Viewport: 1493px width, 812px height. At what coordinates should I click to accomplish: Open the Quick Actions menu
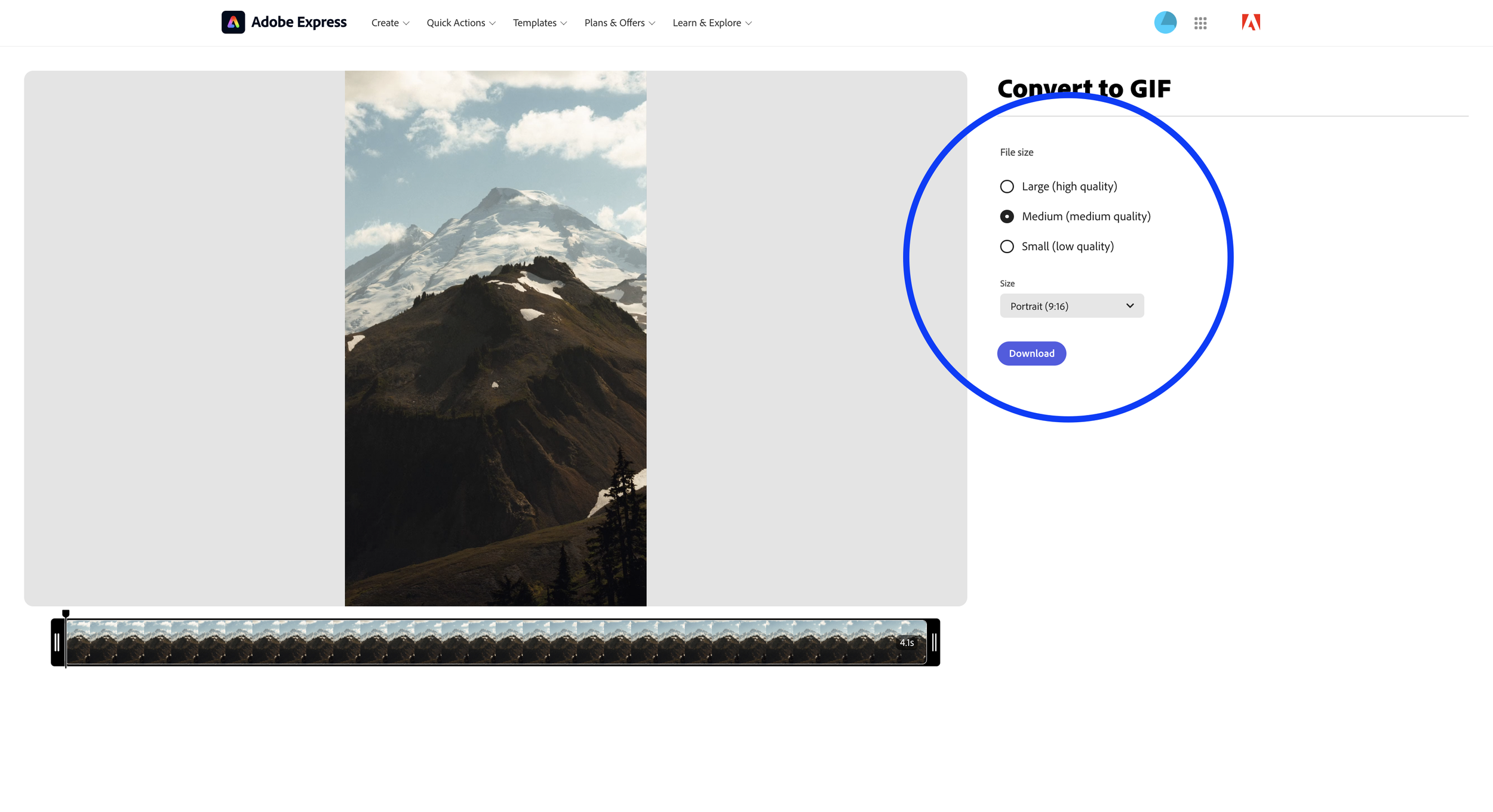pos(461,23)
